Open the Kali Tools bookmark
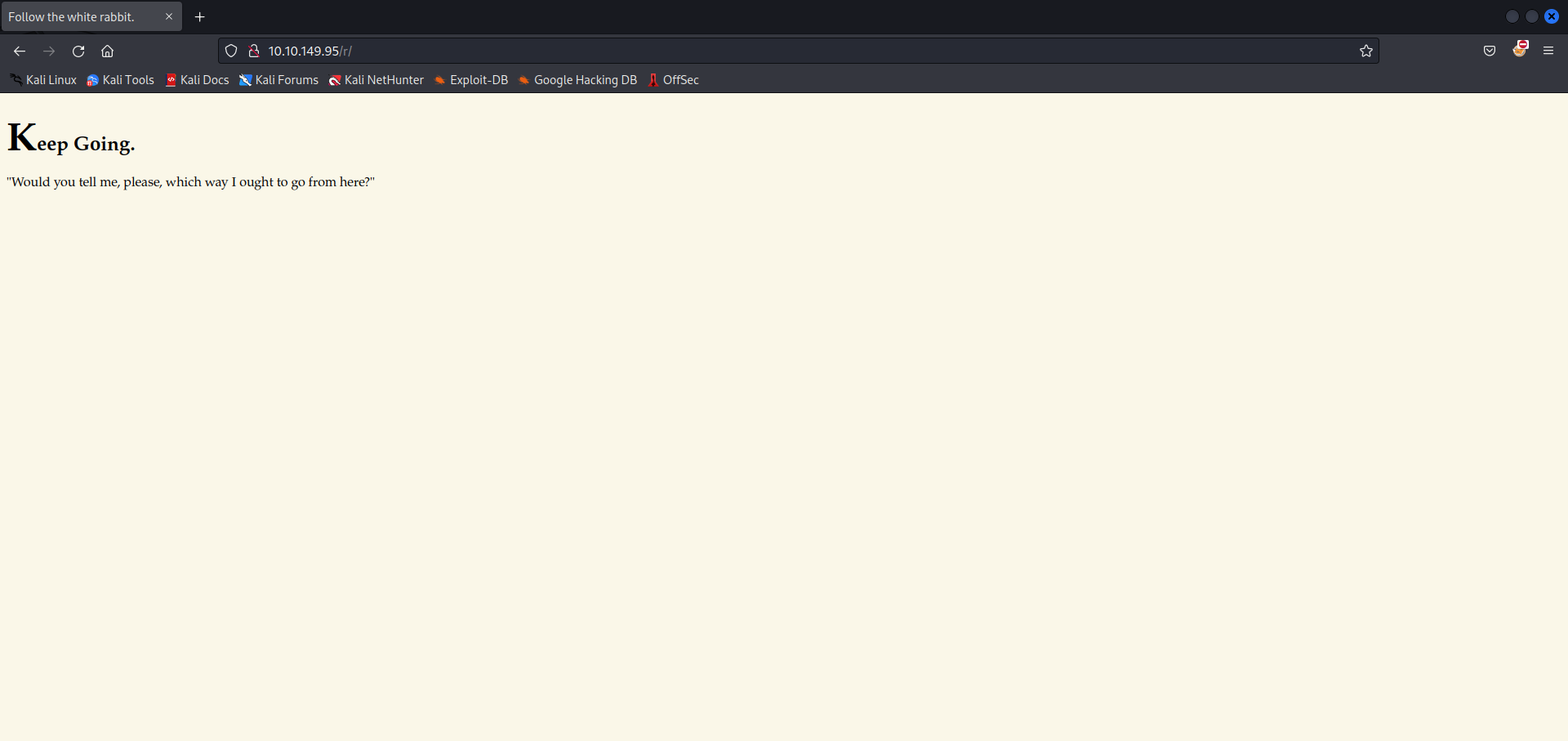Screen dimensions: 1568x741 121,80
